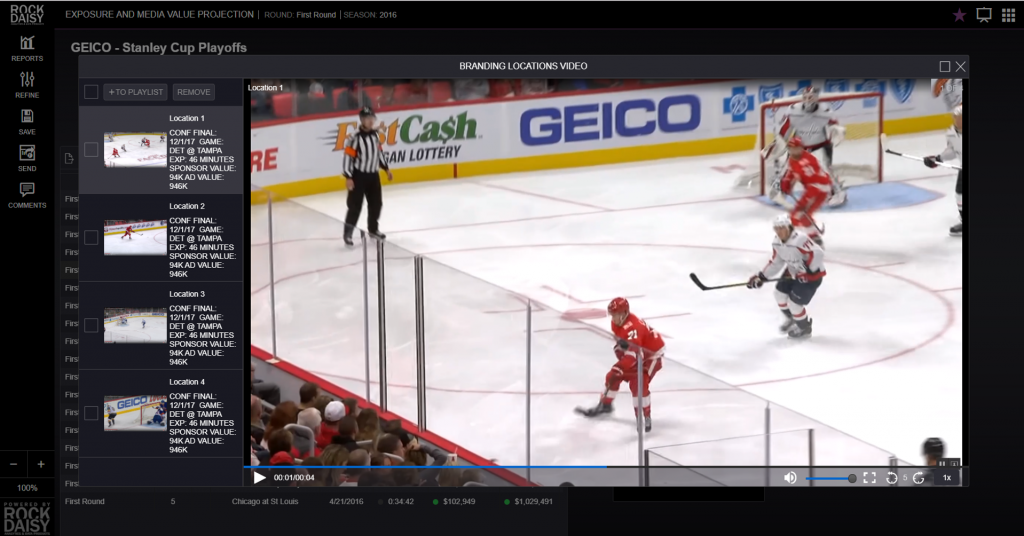Check the Location 2 checkbox
This screenshot has height=536, width=1024.
pos(91,238)
